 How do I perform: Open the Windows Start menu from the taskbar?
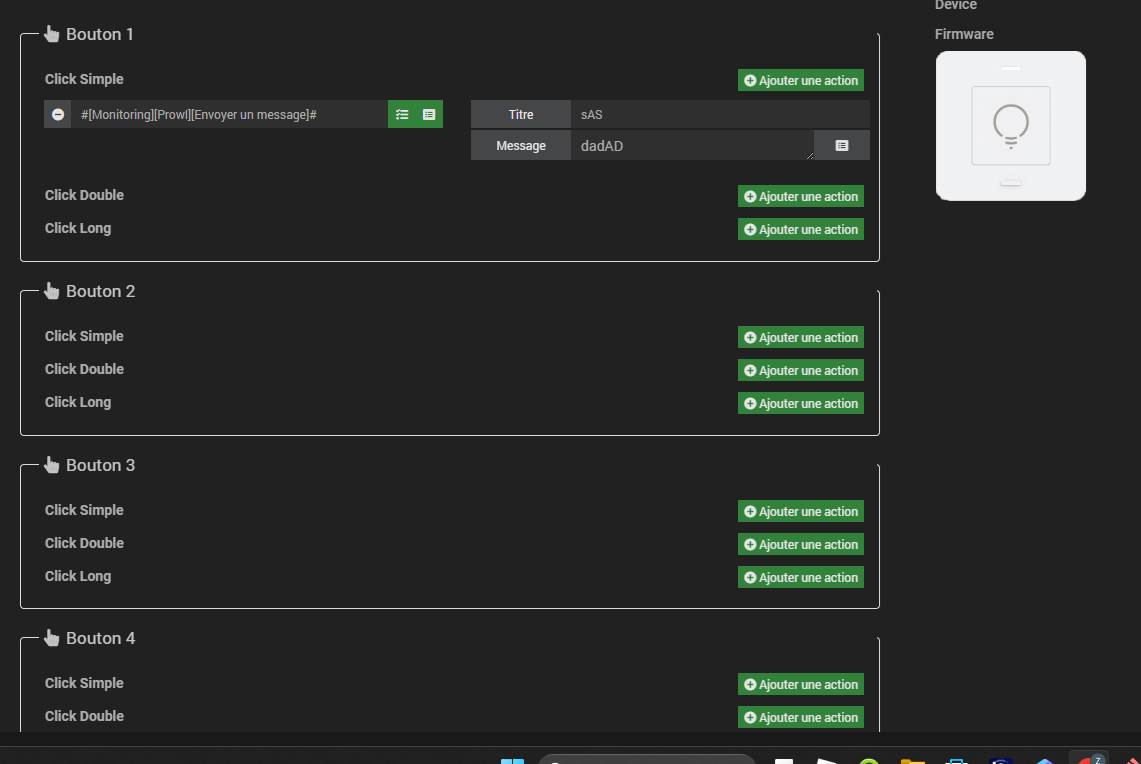(x=512, y=759)
